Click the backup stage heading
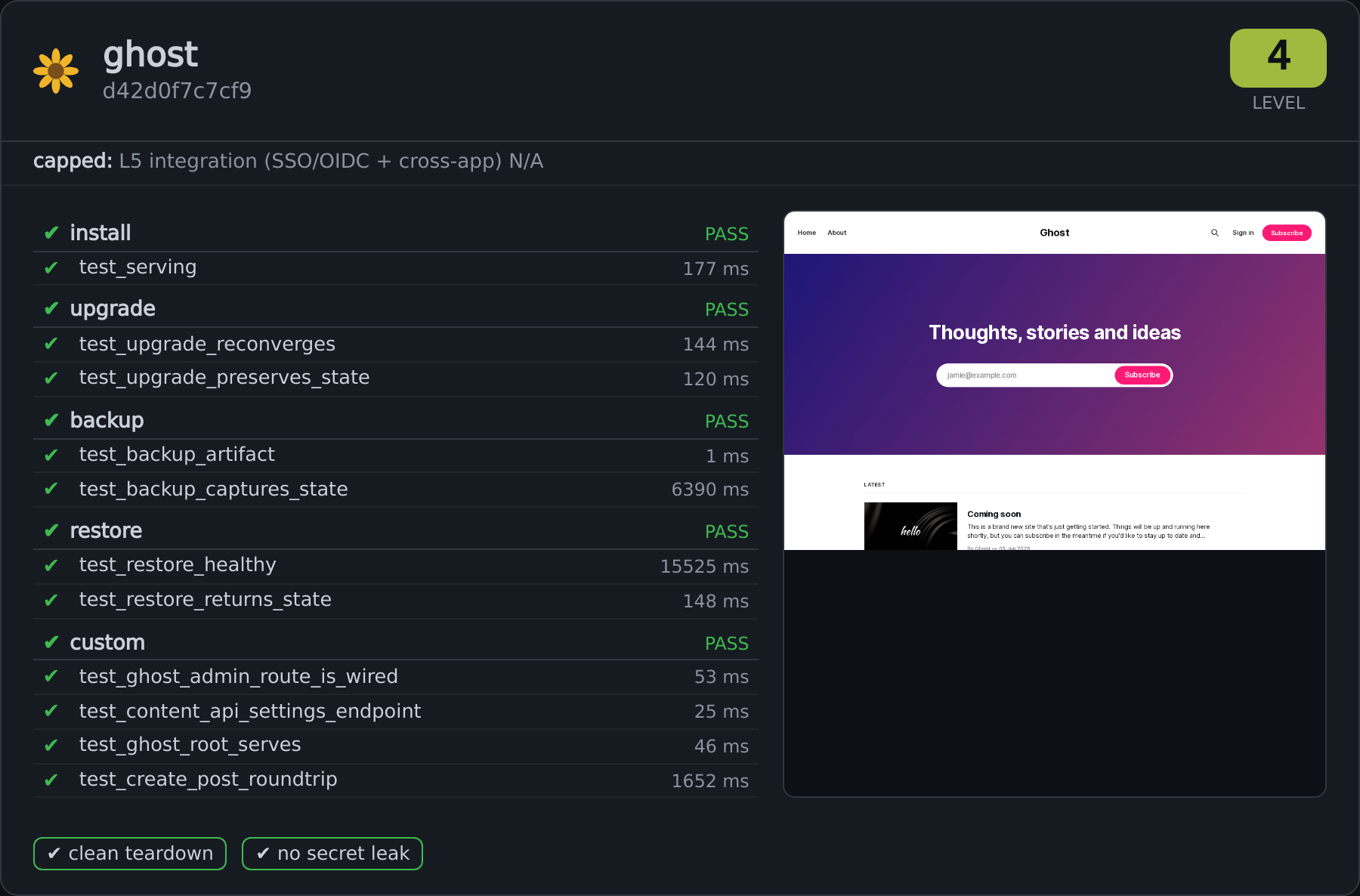 pyautogui.click(x=107, y=420)
